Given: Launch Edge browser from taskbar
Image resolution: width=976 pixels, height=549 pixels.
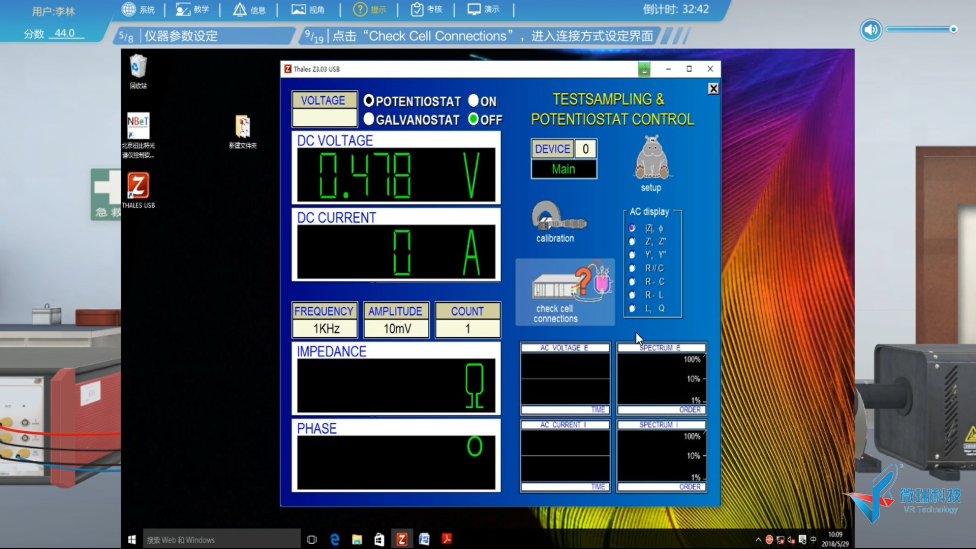Looking at the screenshot, I should (335, 540).
